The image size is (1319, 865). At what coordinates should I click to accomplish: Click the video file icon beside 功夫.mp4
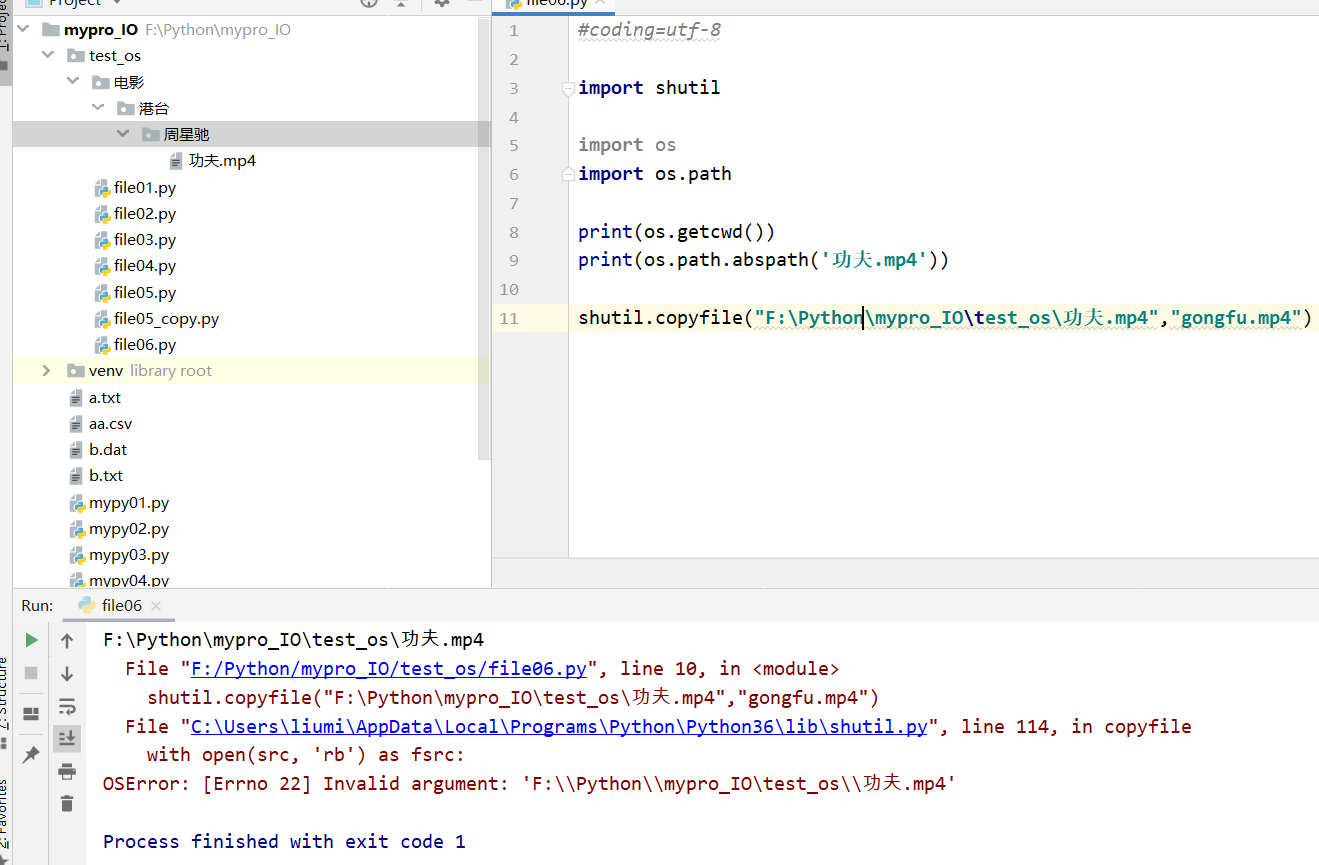[x=177, y=161]
